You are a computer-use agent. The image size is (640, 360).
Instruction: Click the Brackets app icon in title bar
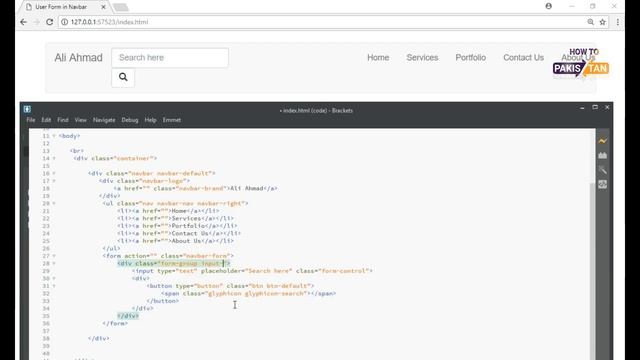pos(27,109)
